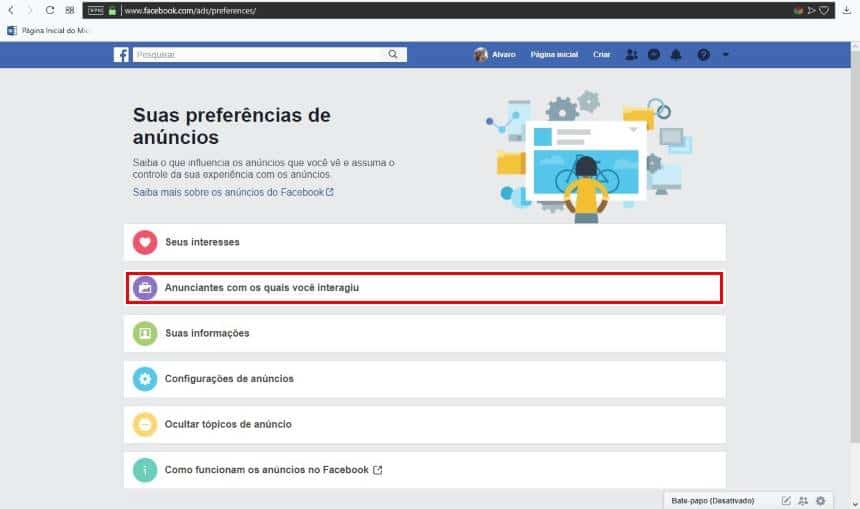
Task: Click the blue gear Configurações de anúncios icon
Action: 145,378
